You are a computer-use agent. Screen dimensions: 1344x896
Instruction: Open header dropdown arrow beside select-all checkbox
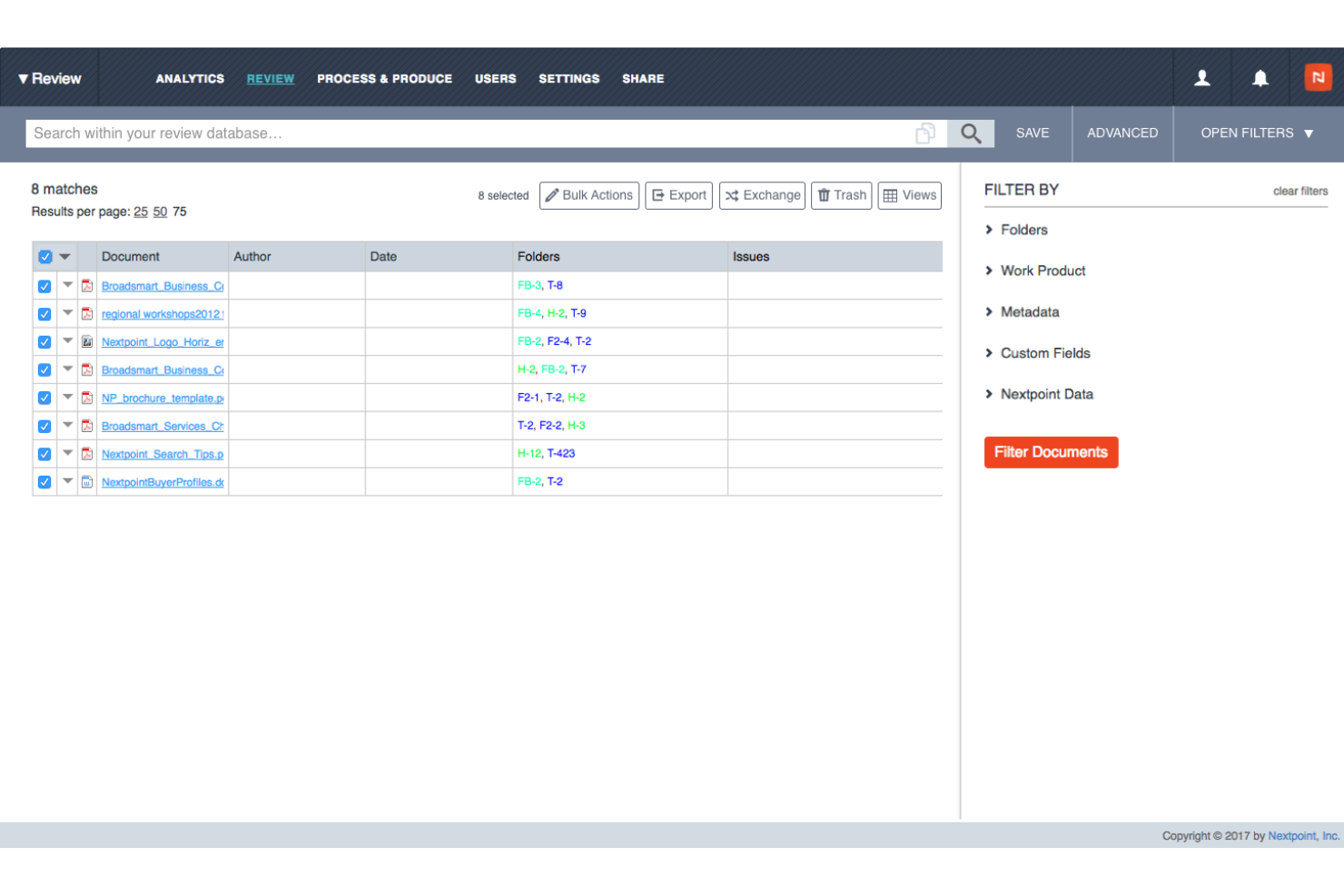pyautogui.click(x=64, y=257)
